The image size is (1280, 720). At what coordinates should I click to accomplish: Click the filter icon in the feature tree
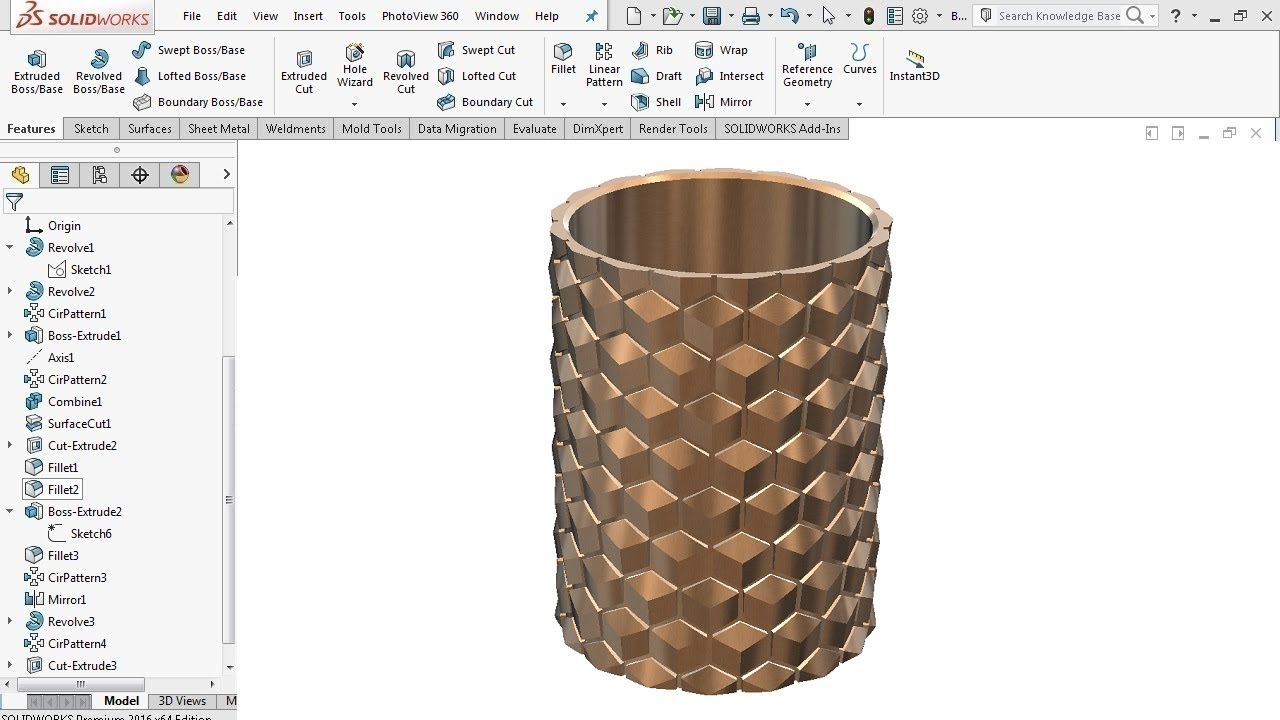pos(14,202)
